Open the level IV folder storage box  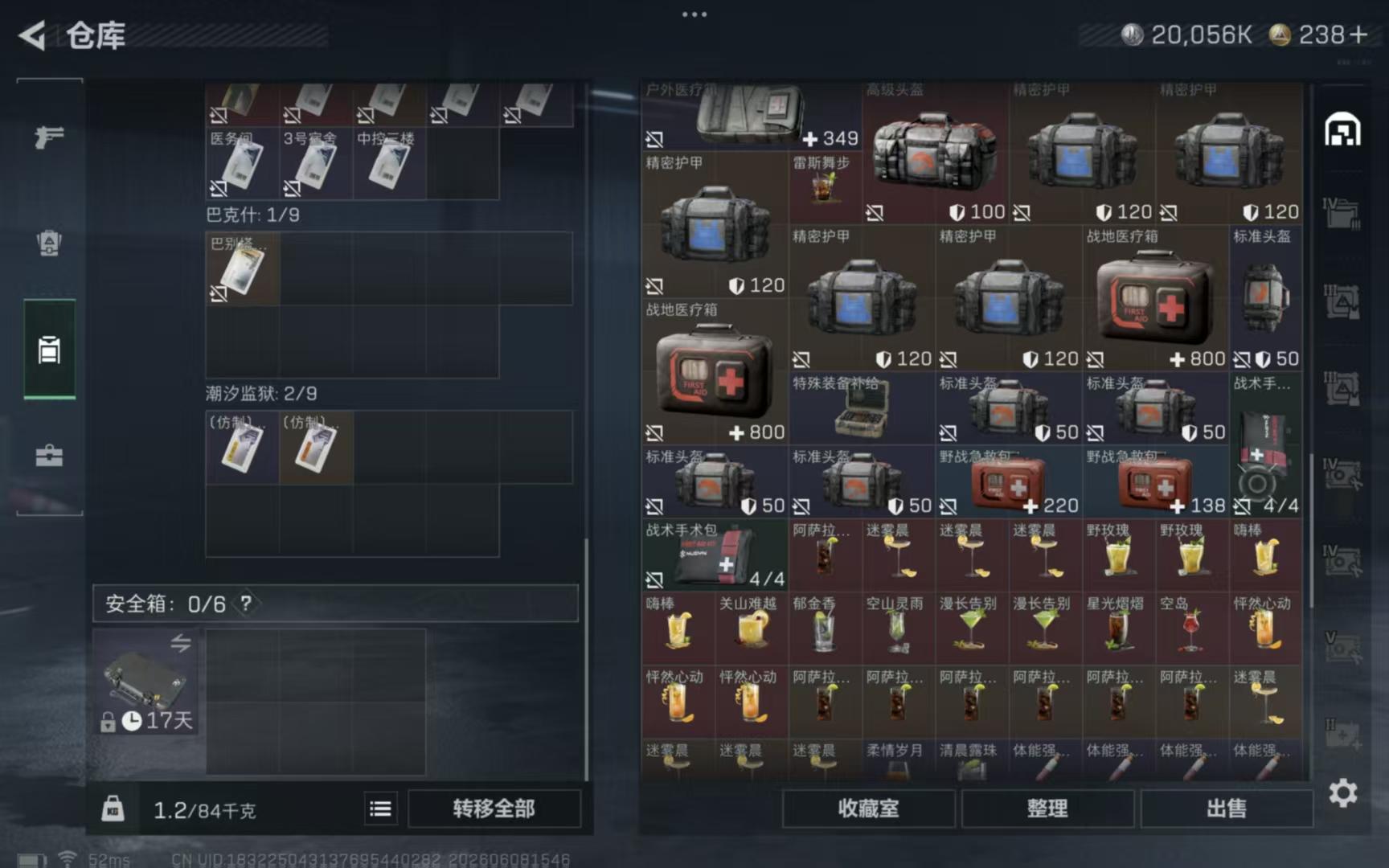[1342, 214]
